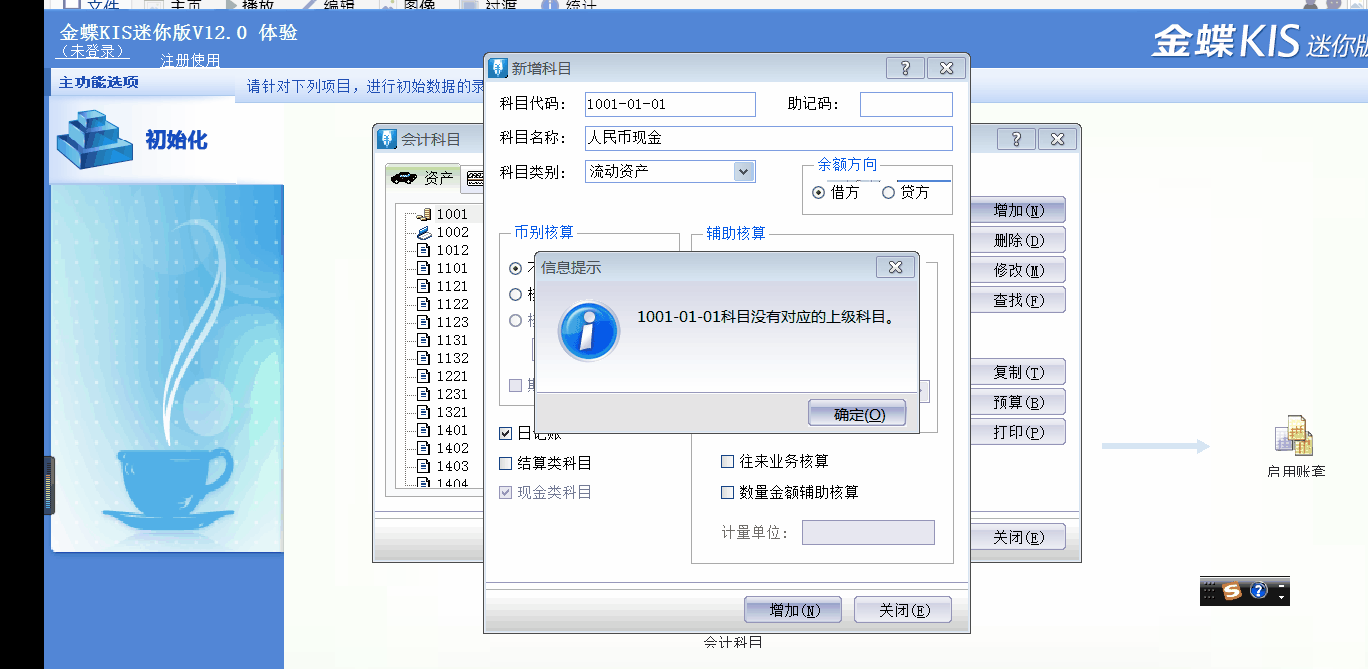Check the 往来业务核算 option

(728, 462)
